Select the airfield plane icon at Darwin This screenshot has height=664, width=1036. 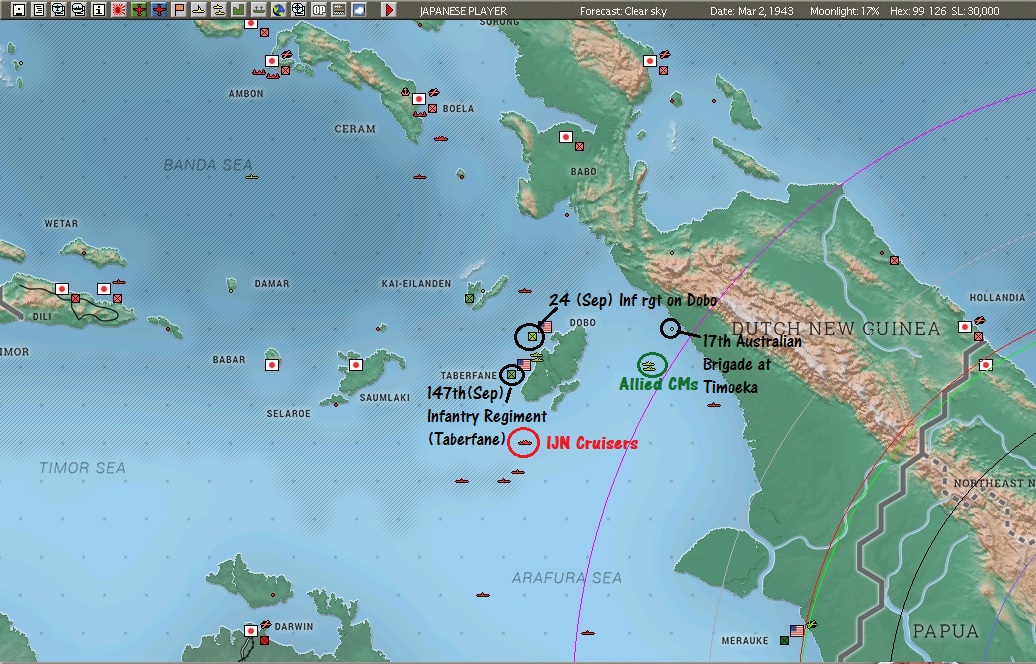pos(266,624)
